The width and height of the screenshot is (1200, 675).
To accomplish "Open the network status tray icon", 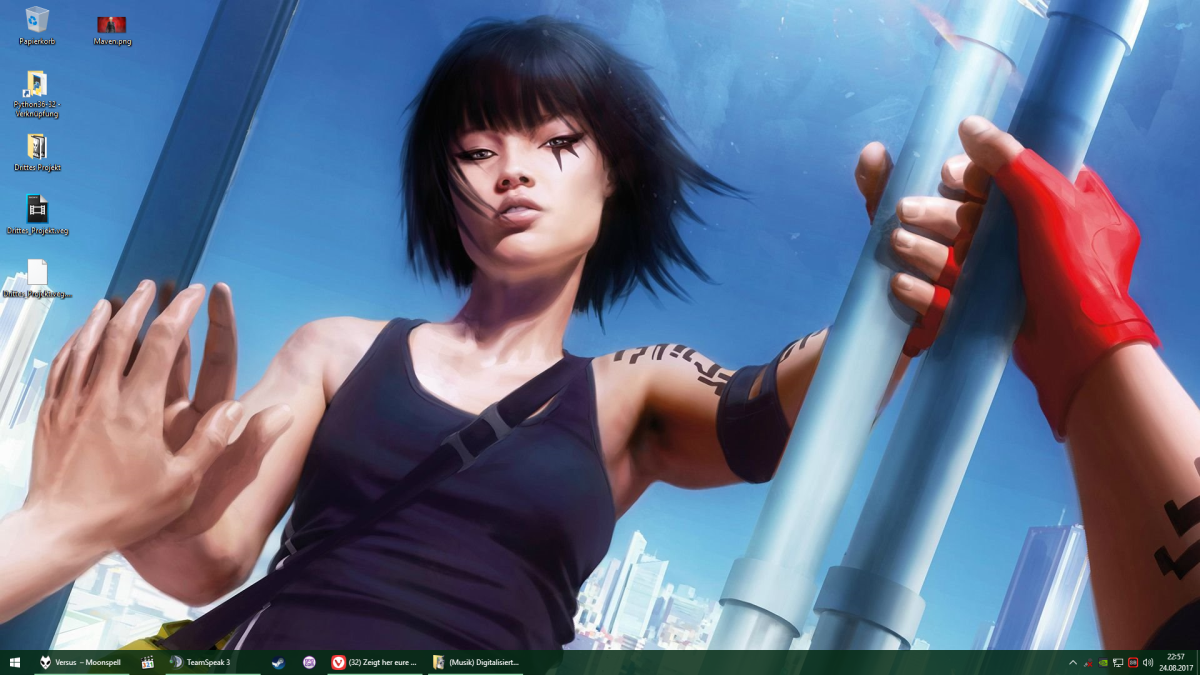I will tap(1118, 662).
